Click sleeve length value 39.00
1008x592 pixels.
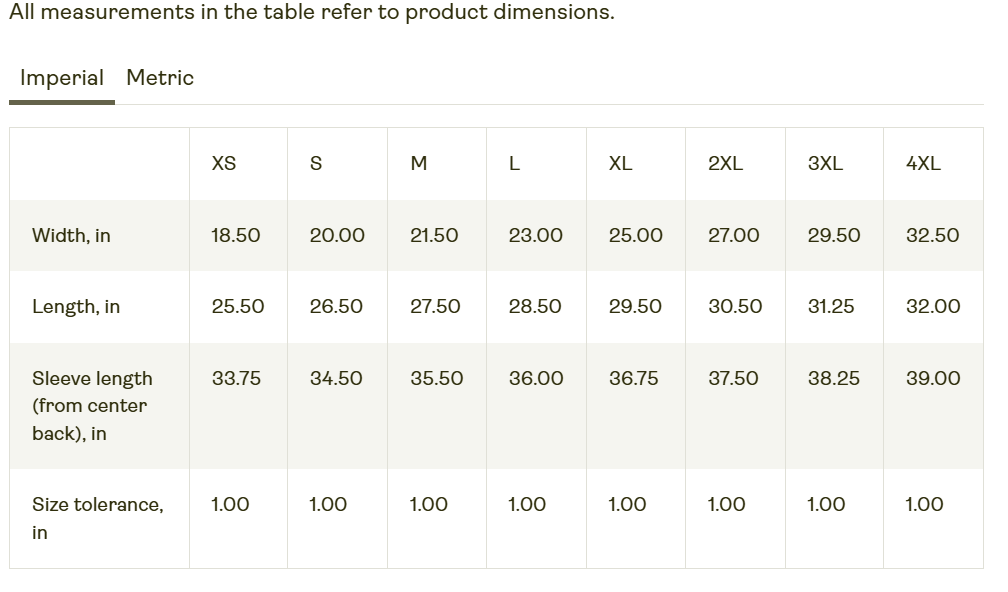tap(932, 379)
